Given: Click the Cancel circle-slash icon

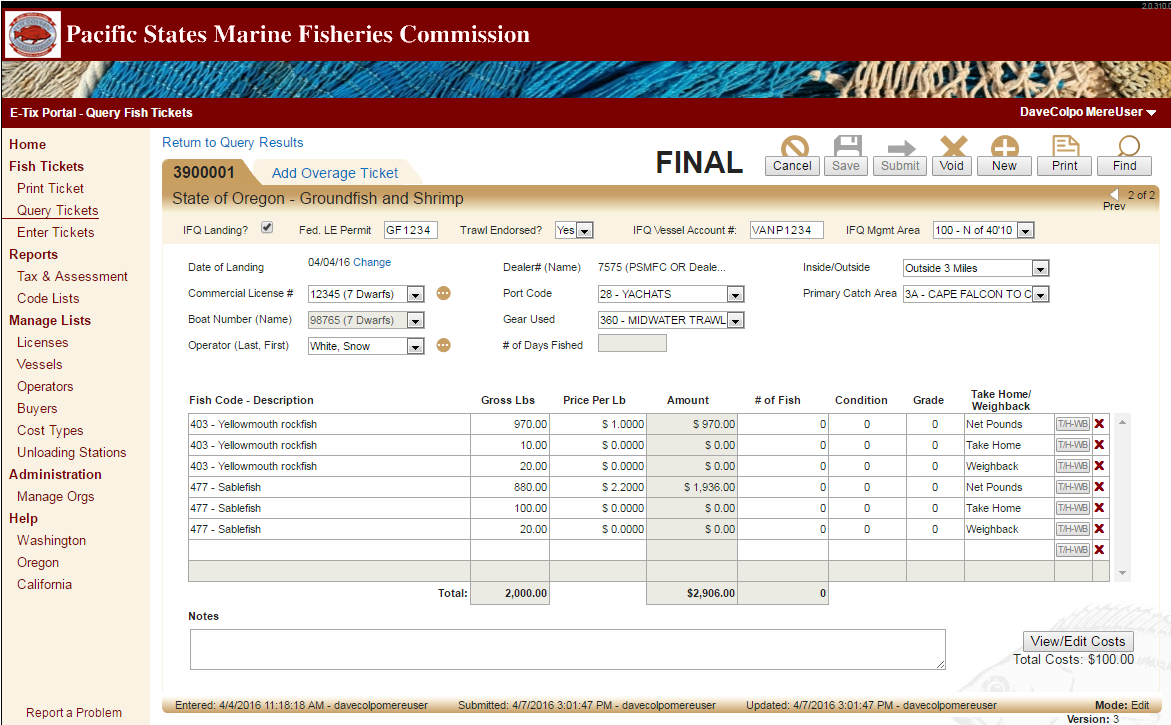Looking at the screenshot, I should (795, 146).
